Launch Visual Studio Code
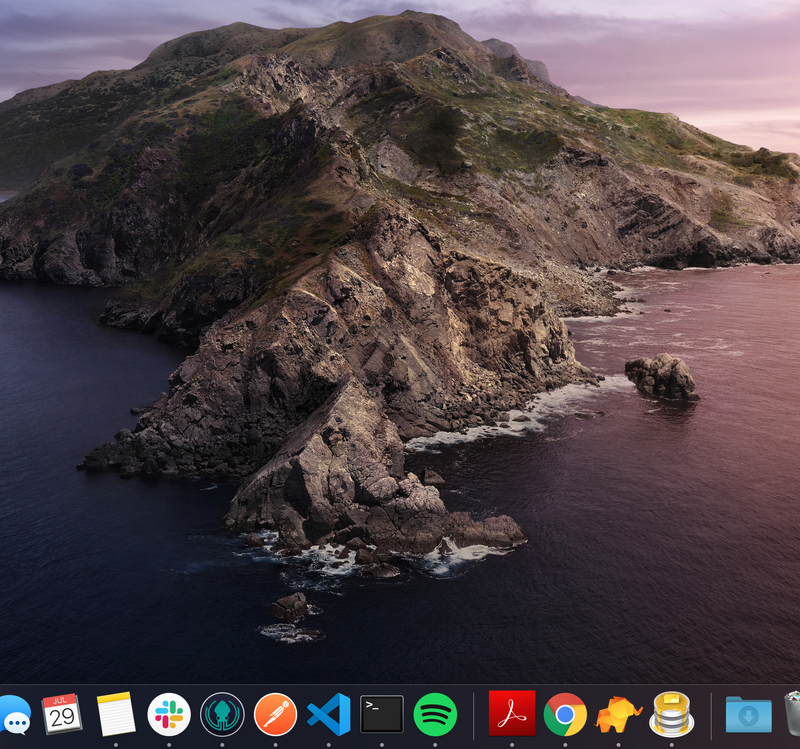 click(x=329, y=714)
